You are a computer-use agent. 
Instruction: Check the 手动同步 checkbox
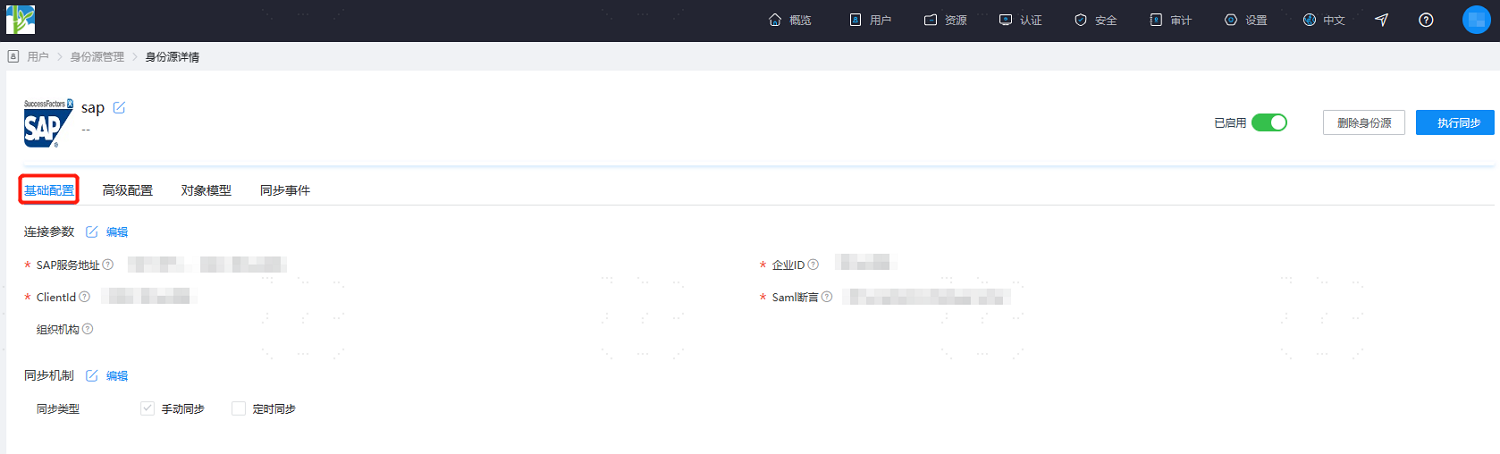147,408
